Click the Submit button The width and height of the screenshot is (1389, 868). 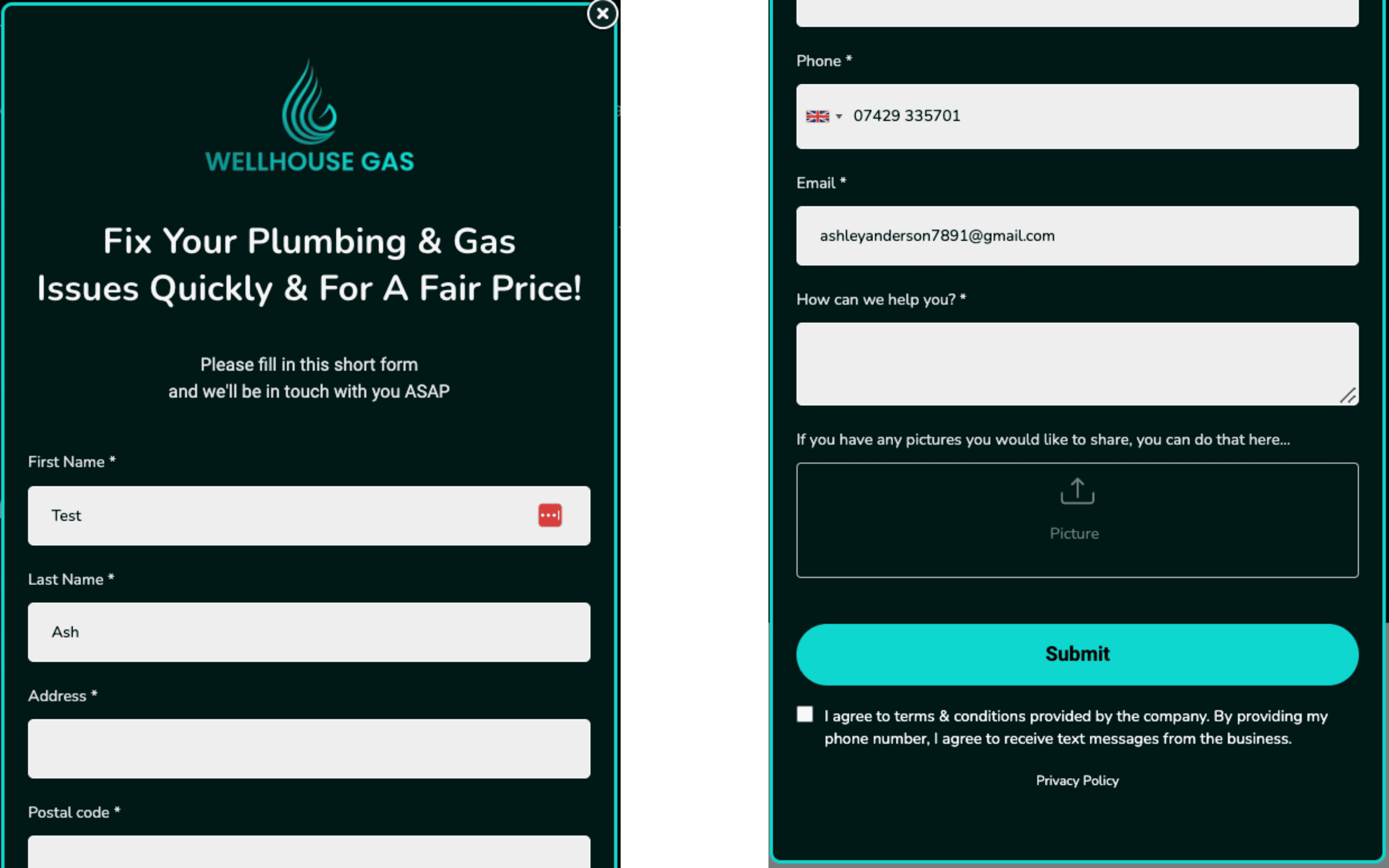1077,653
